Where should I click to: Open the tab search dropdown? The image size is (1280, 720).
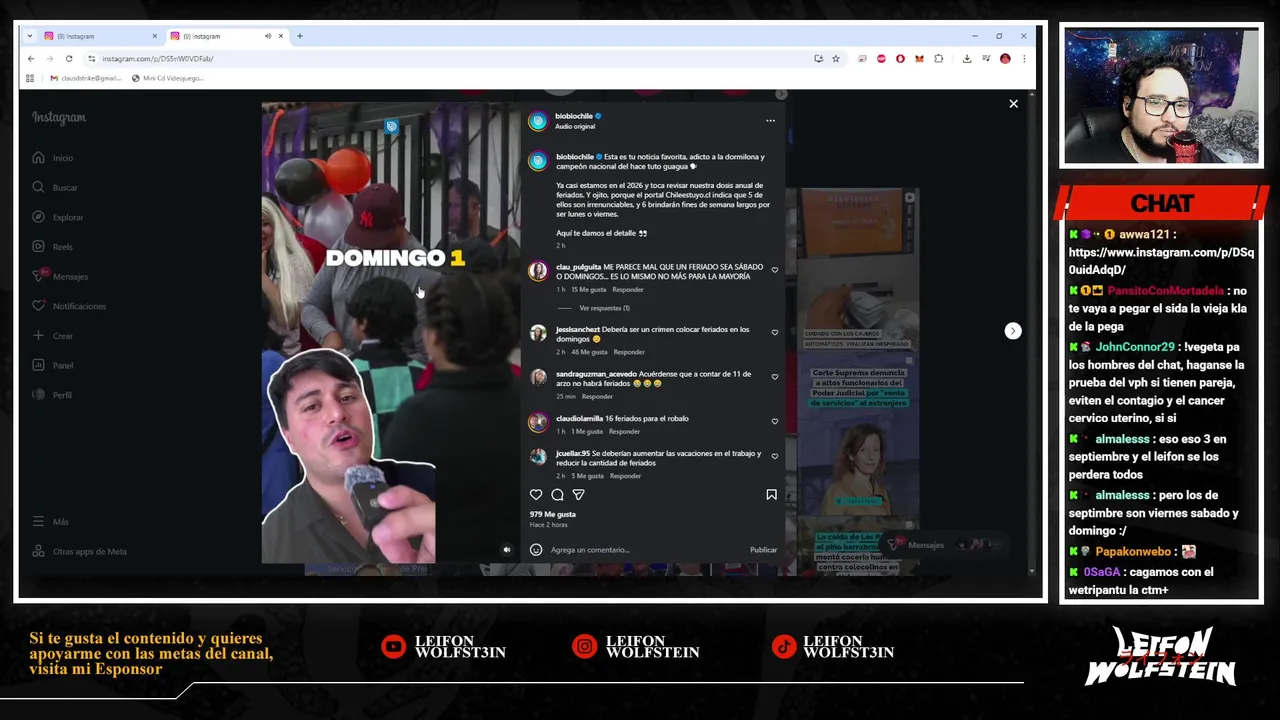30,36
